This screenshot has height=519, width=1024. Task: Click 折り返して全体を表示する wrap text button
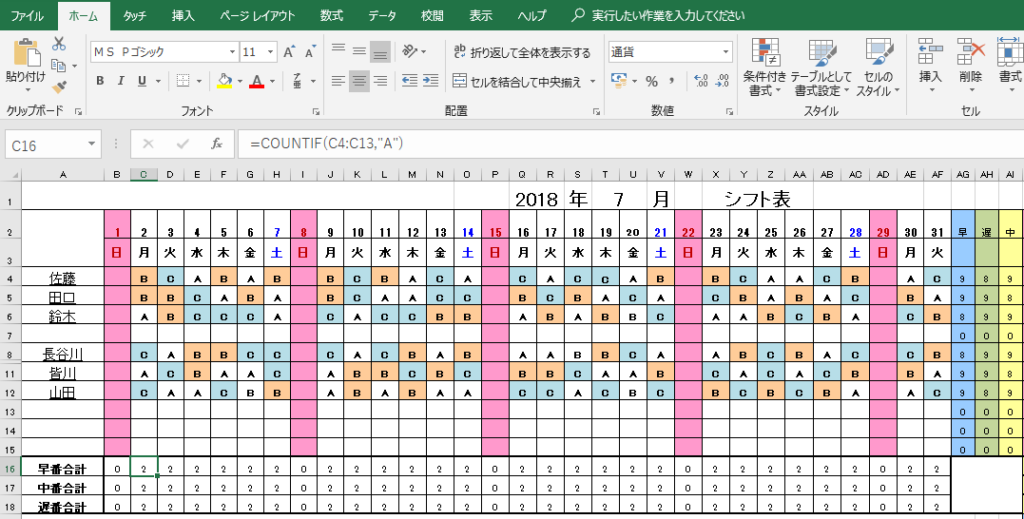[522, 52]
